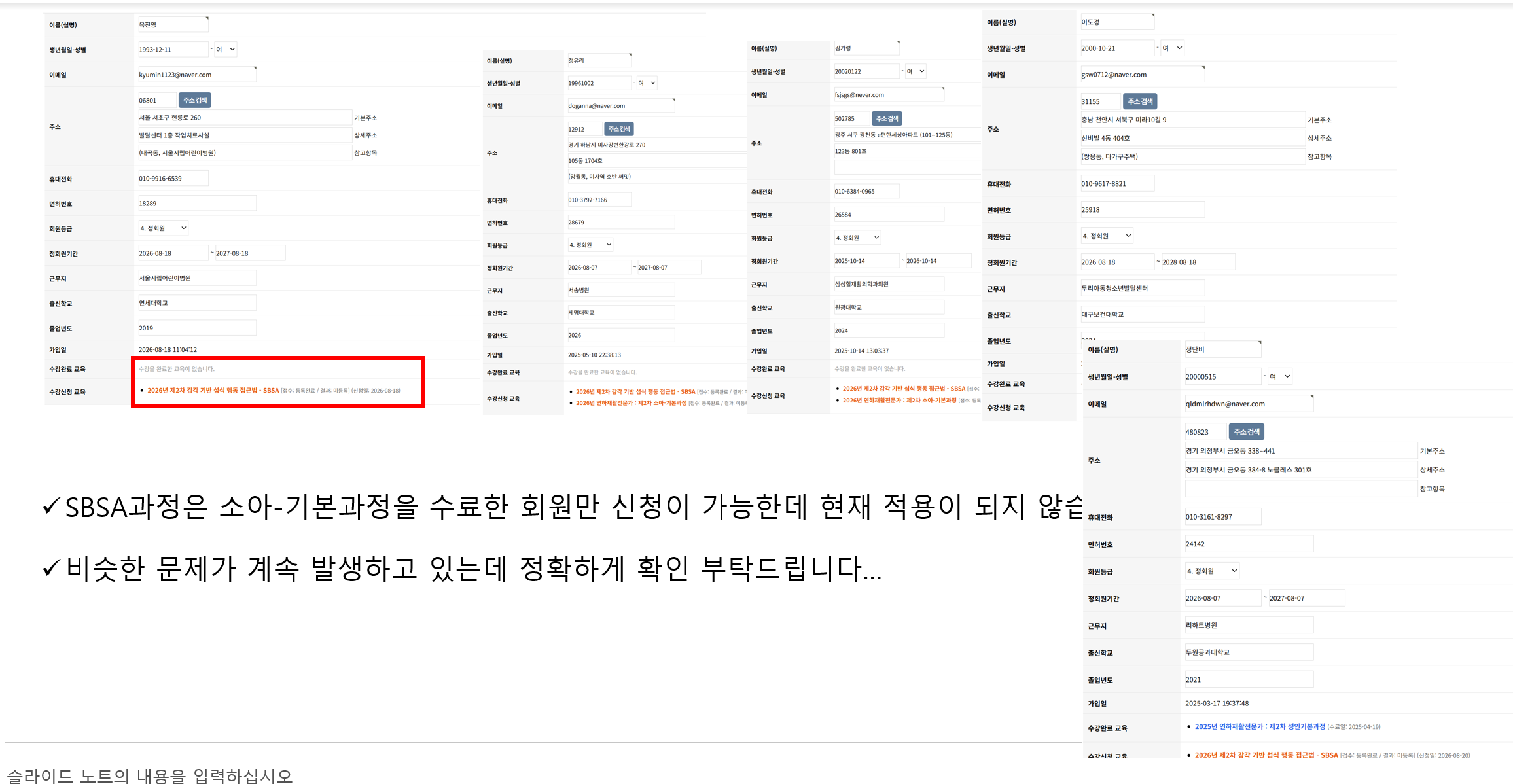
Task: Click phone field 010-3792-7166
Action: (599, 200)
